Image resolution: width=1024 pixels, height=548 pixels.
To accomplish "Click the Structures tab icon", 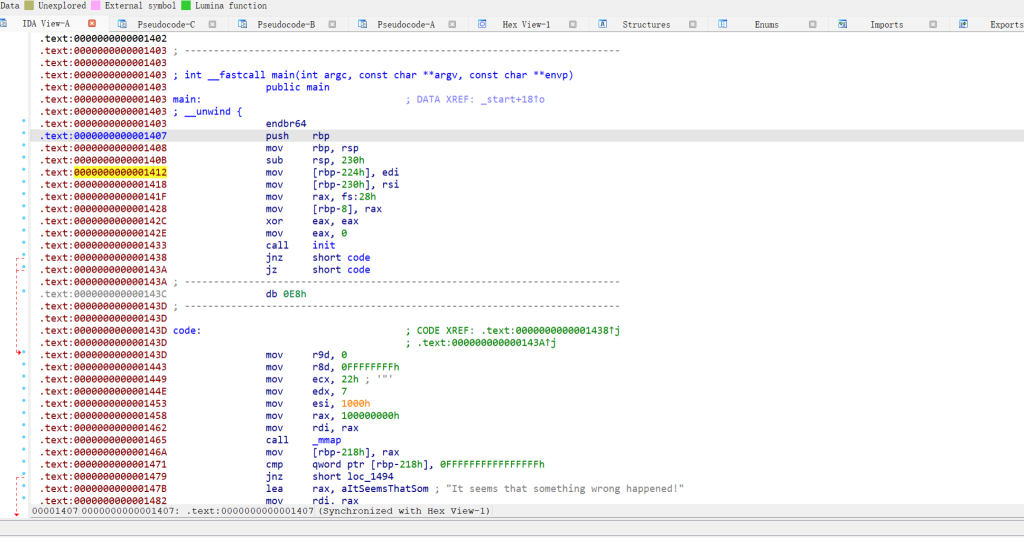I will (x=602, y=24).
